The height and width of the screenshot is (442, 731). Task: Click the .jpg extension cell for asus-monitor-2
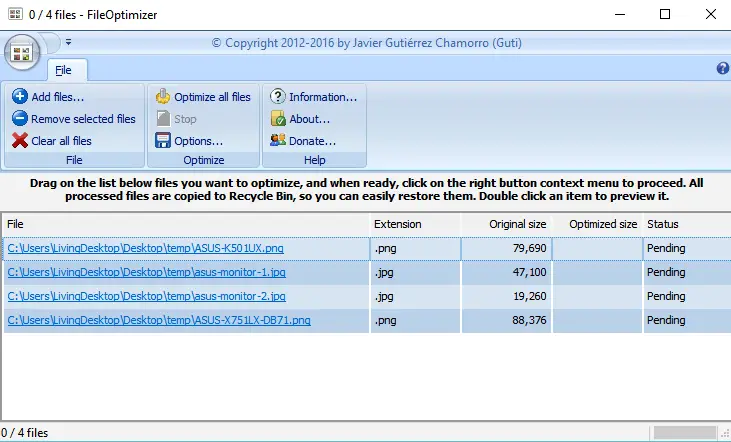[x=415, y=296]
